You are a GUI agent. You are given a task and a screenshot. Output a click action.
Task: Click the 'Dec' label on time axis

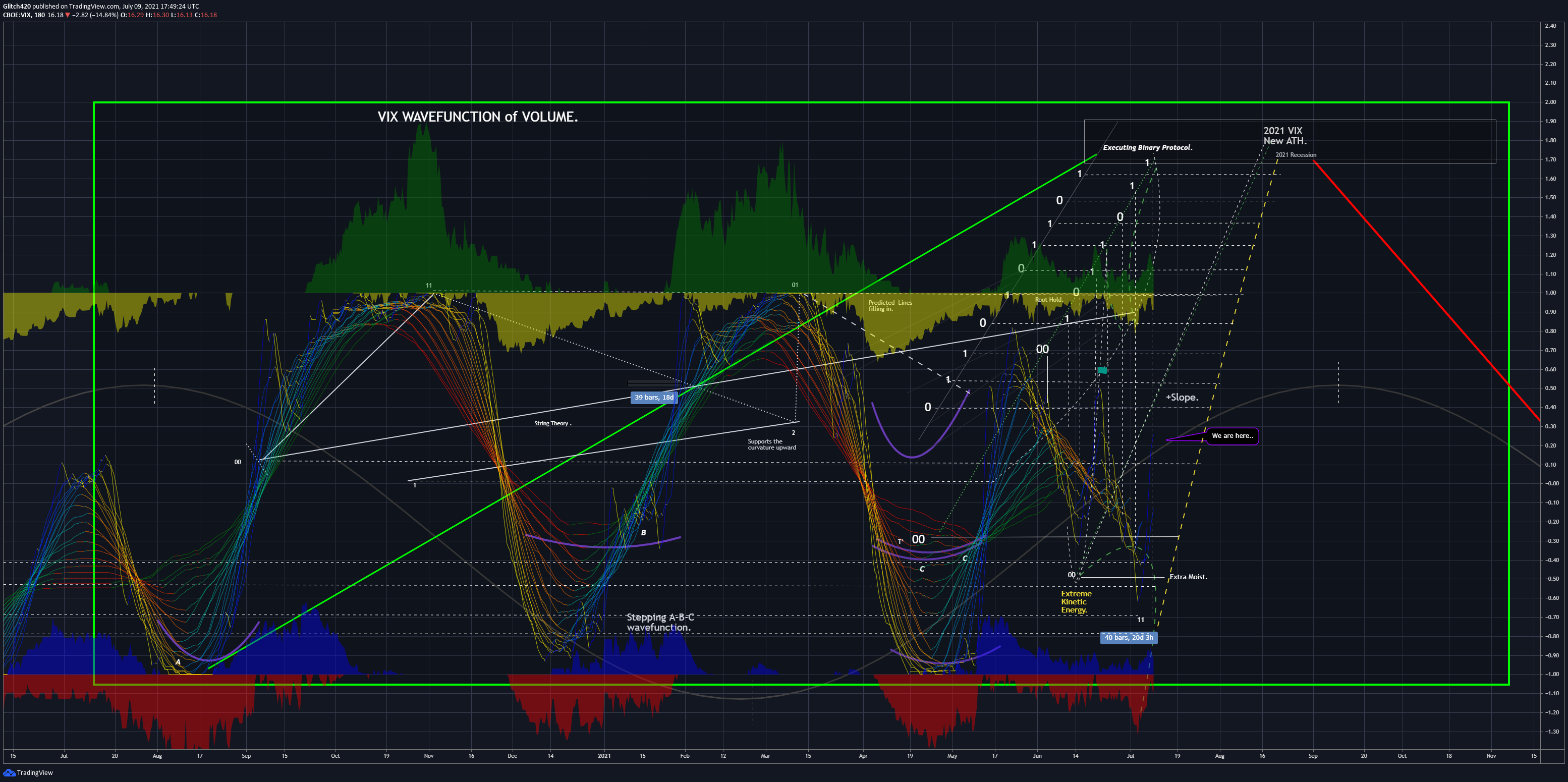[512, 756]
